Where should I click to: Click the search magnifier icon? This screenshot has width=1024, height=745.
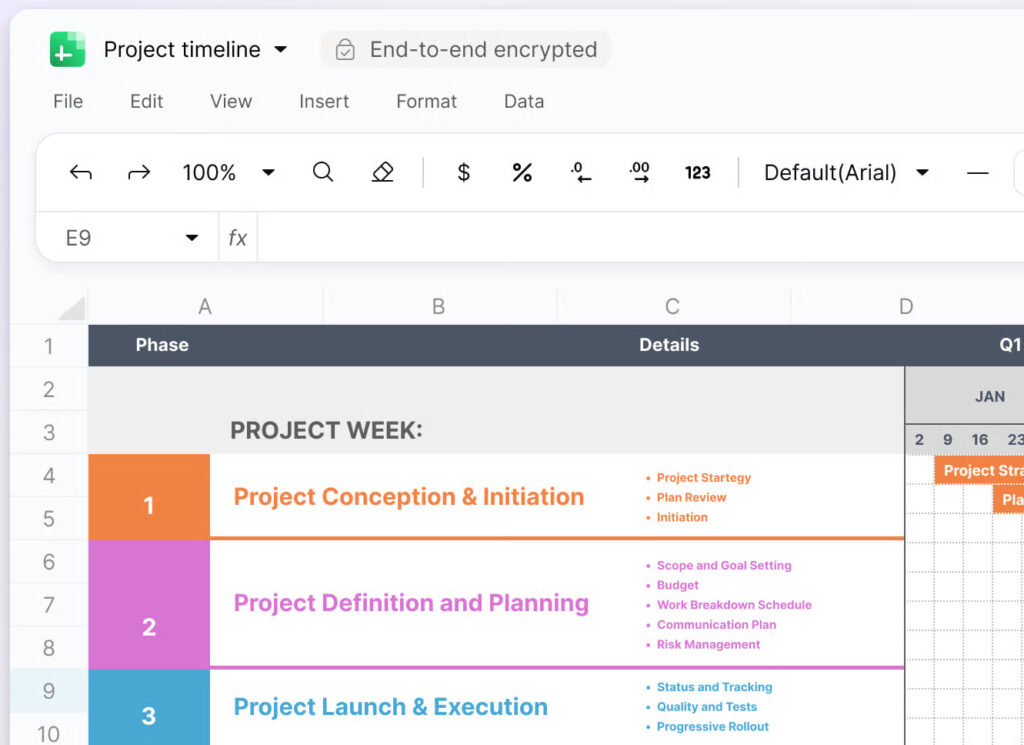pos(322,173)
